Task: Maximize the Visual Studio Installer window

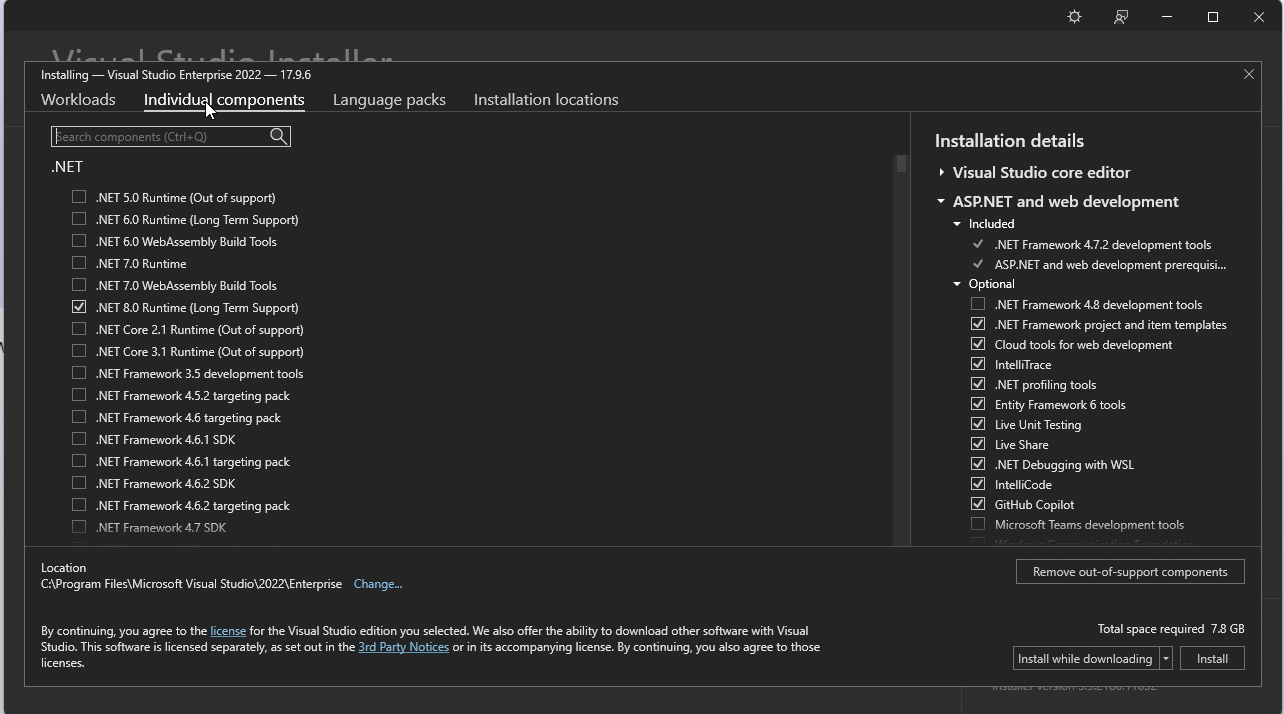Action: (1213, 17)
